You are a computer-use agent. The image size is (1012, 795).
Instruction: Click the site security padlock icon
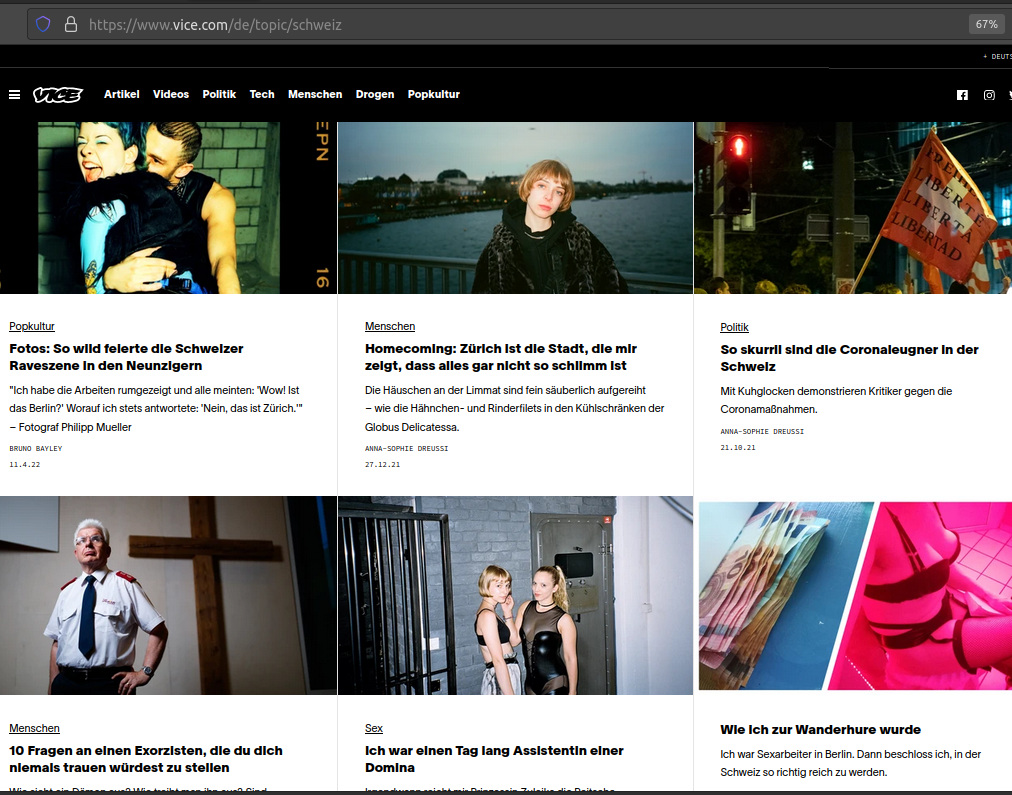71,25
